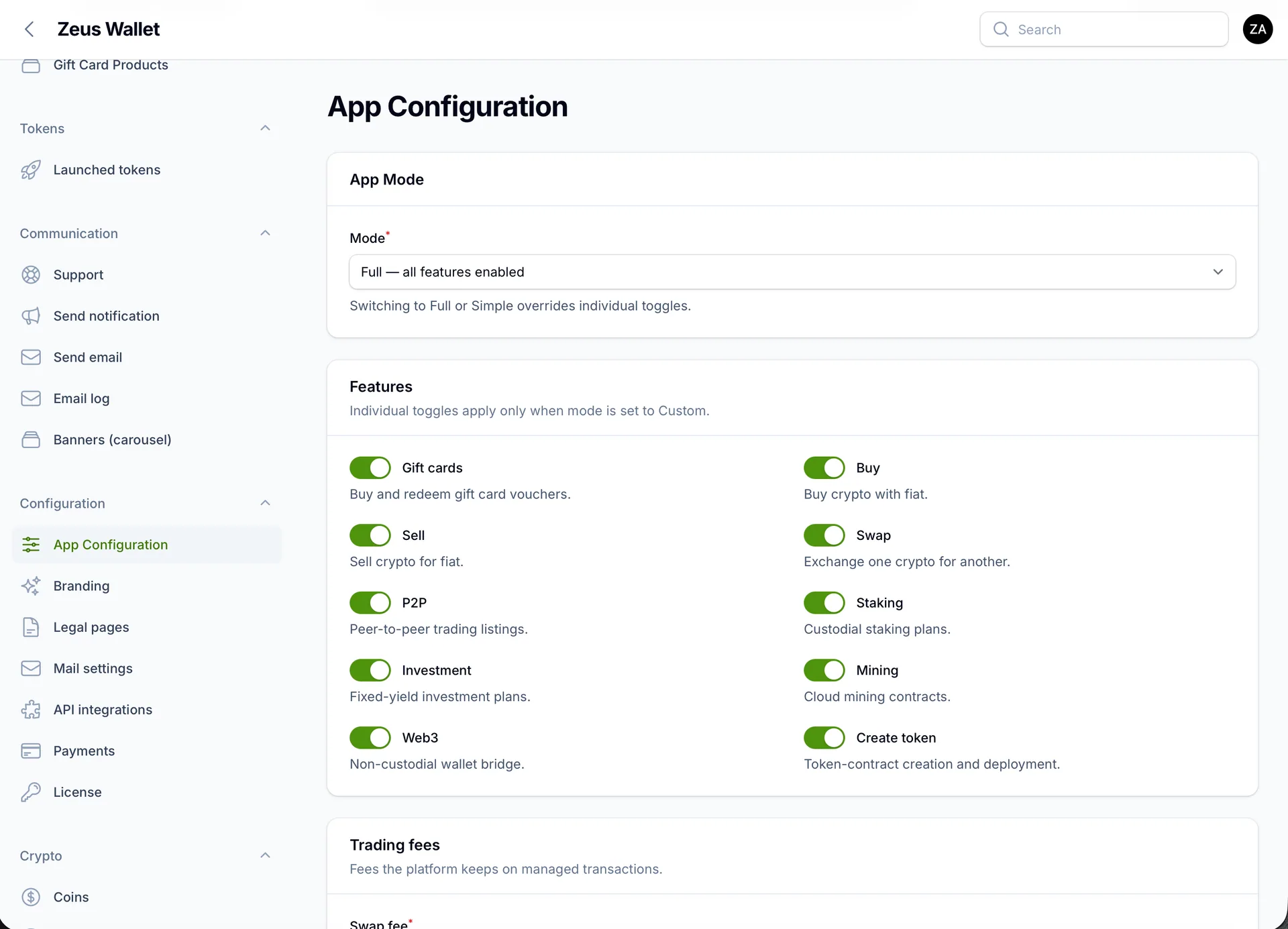Disable the Create token toggle
This screenshot has width=1288, height=929.
[x=824, y=738]
